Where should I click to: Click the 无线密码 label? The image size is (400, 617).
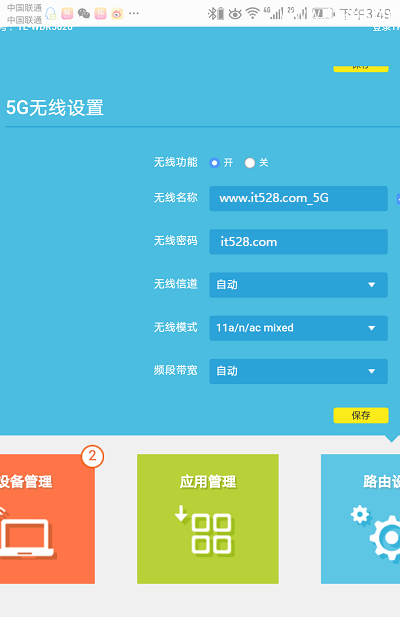[x=175, y=241]
